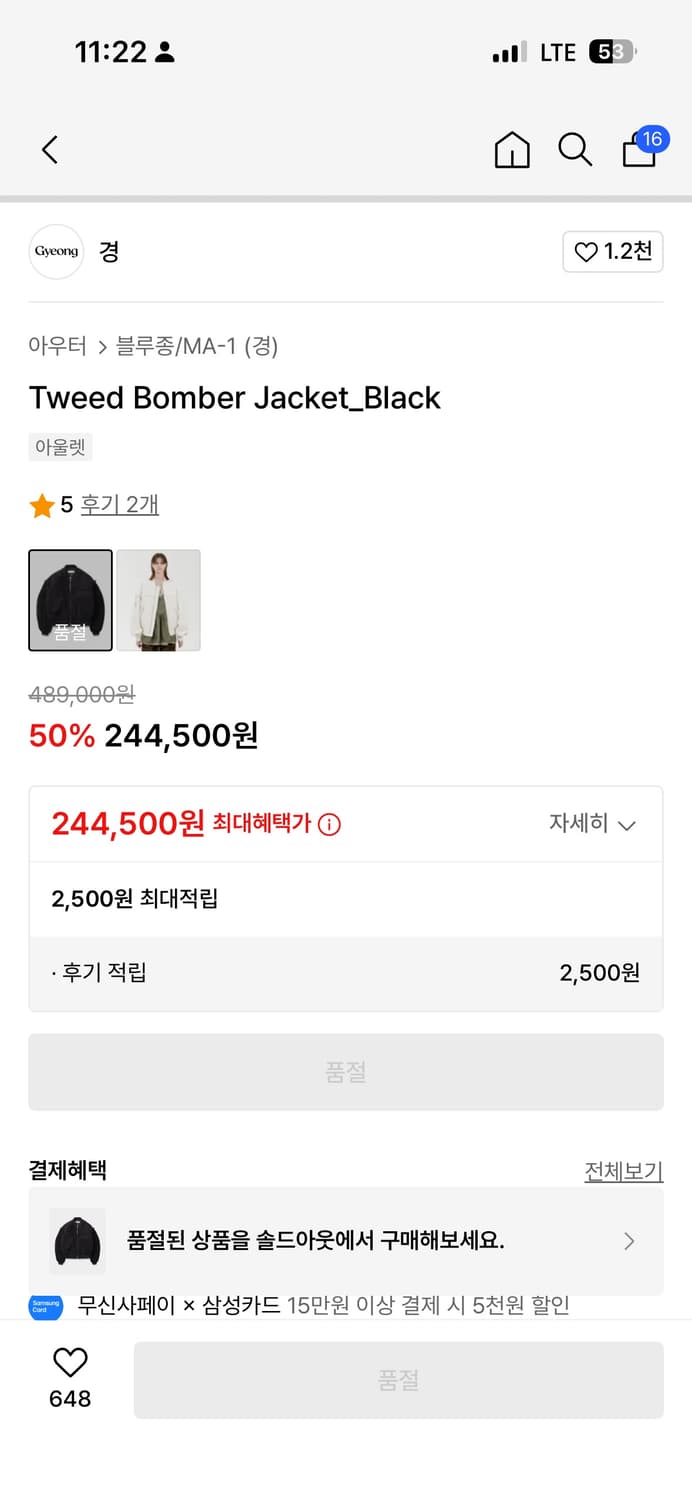Image resolution: width=692 pixels, height=1500 pixels.
Task: Select the black jacket color thumbnail
Action: point(70,600)
